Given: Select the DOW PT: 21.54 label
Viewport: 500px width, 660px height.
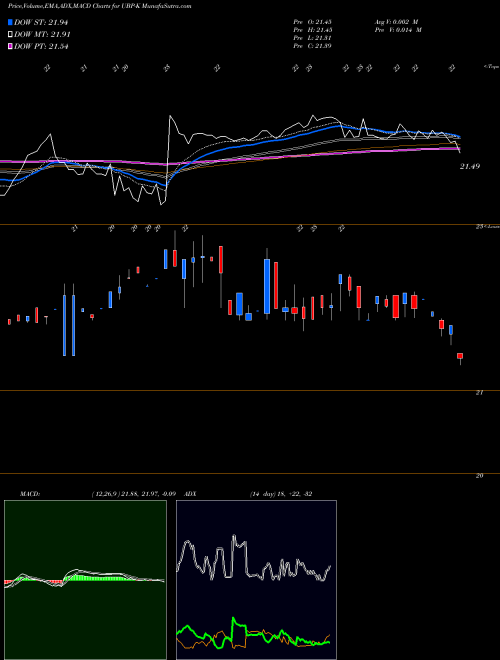Looking at the screenshot, I should (41, 46).
